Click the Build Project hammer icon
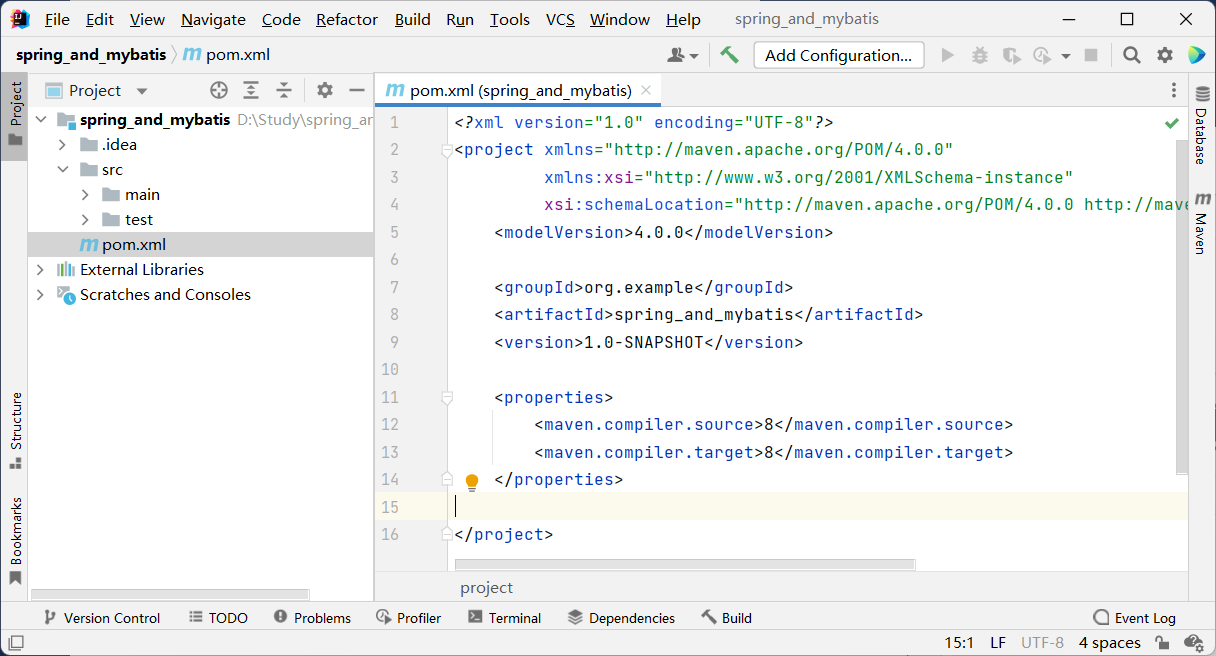This screenshot has width=1216, height=656. (729, 55)
